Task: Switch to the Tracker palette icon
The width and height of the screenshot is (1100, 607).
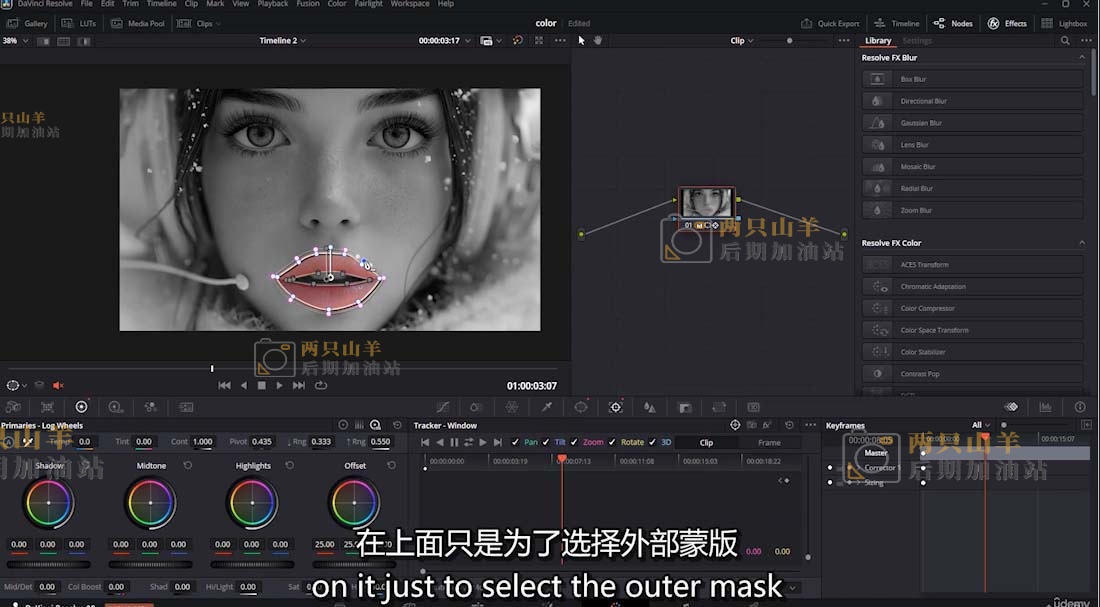Action: [x=615, y=407]
